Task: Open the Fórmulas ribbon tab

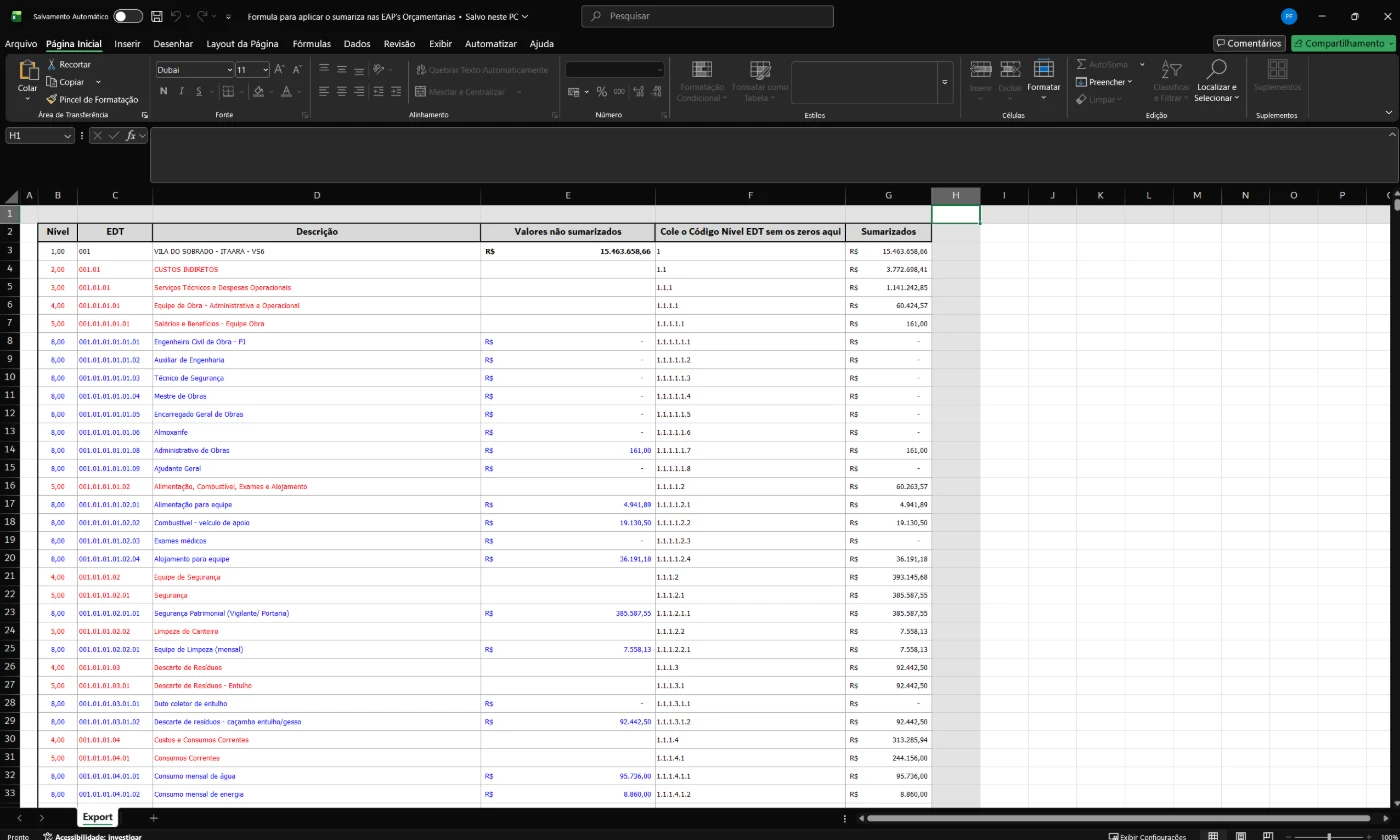Action: [311, 44]
